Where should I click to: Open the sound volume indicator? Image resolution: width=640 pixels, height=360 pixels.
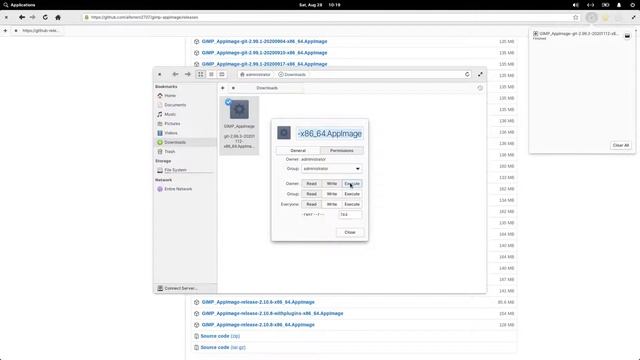(x=576, y=5)
